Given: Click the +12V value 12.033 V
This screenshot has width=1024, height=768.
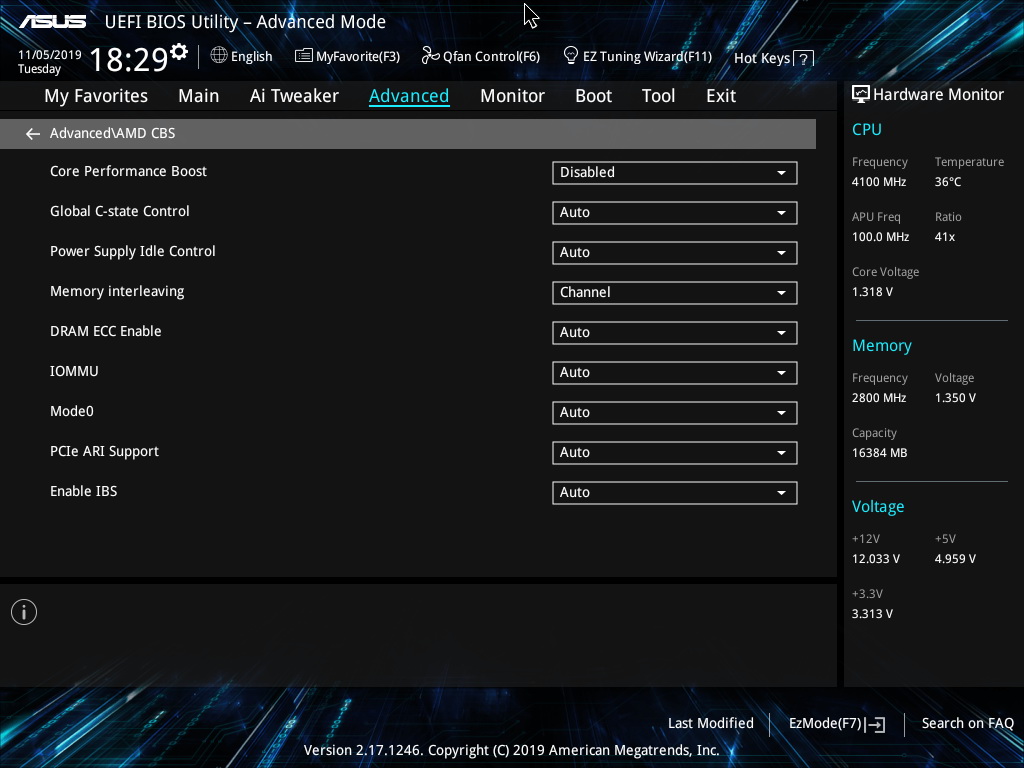Looking at the screenshot, I should 876,559.
